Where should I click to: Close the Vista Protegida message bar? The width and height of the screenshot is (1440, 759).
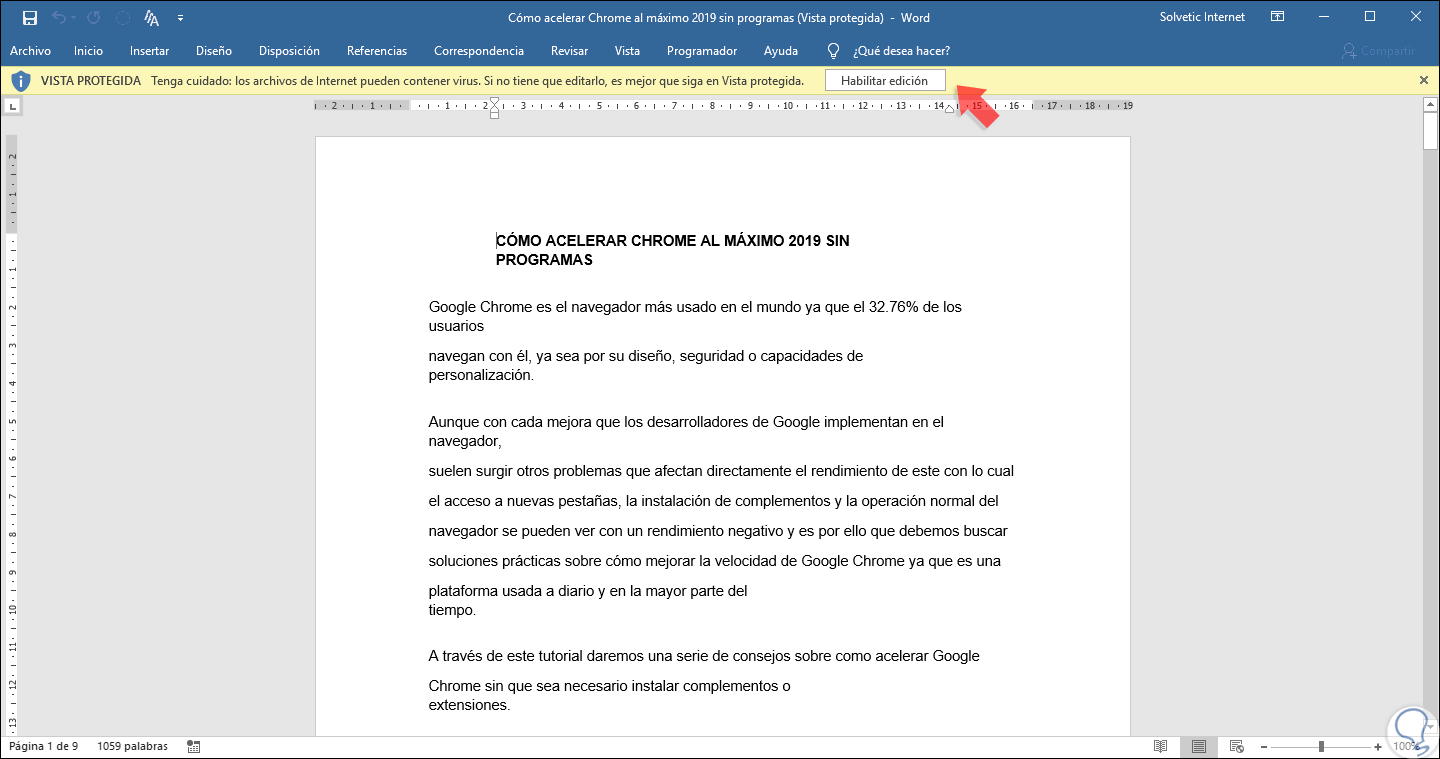pyautogui.click(x=1424, y=80)
